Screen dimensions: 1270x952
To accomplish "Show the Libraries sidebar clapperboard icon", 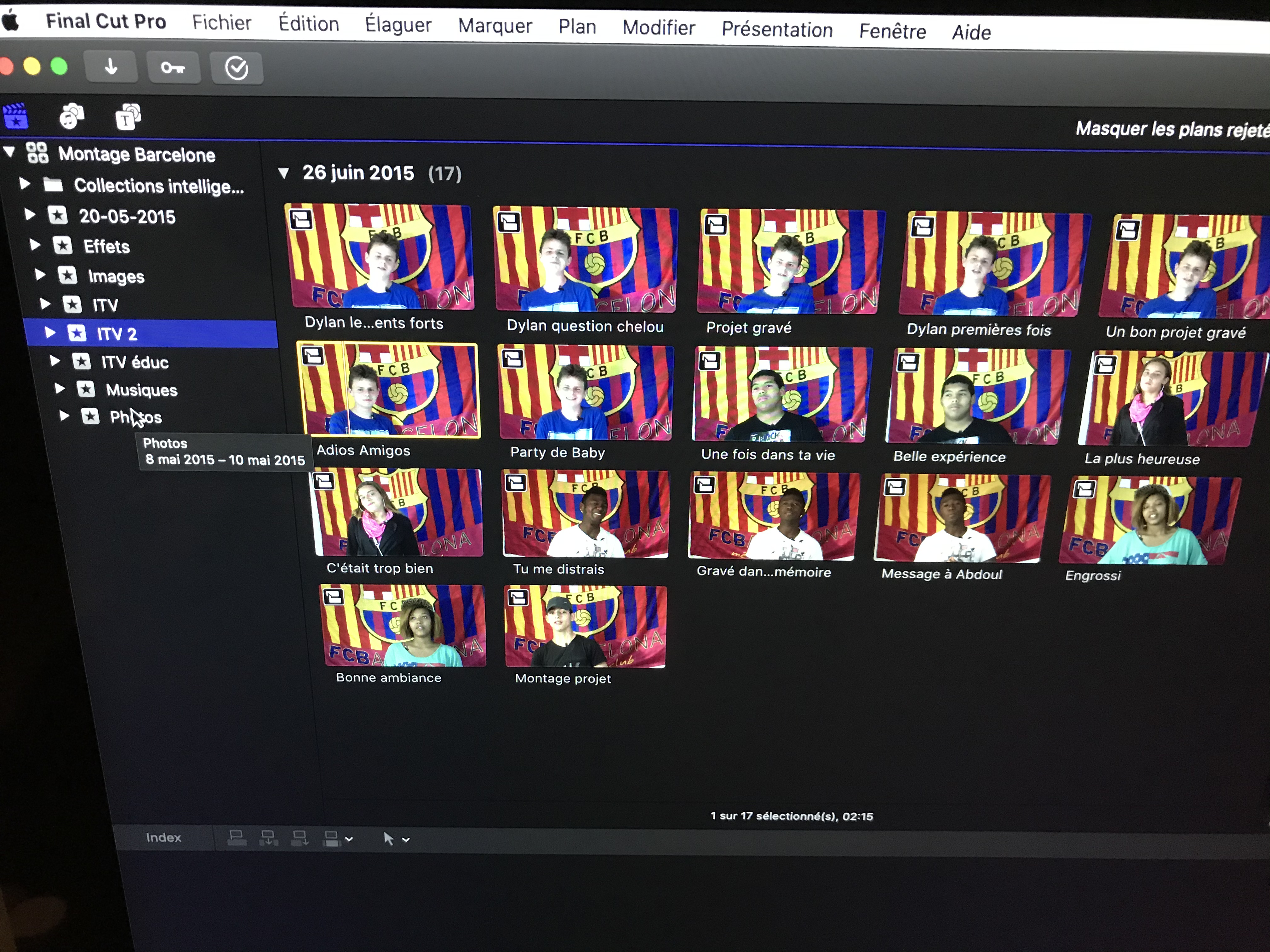I will [15, 116].
